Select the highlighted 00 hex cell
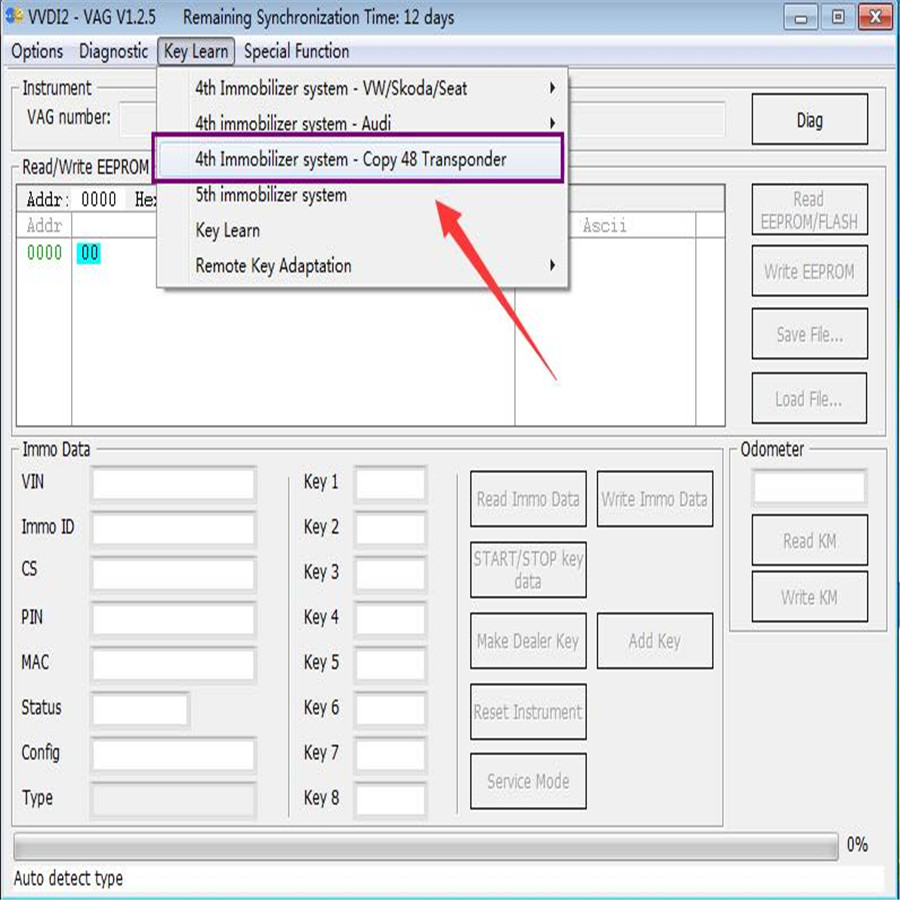The width and height of the screenshot is (900, 900). 89,254
